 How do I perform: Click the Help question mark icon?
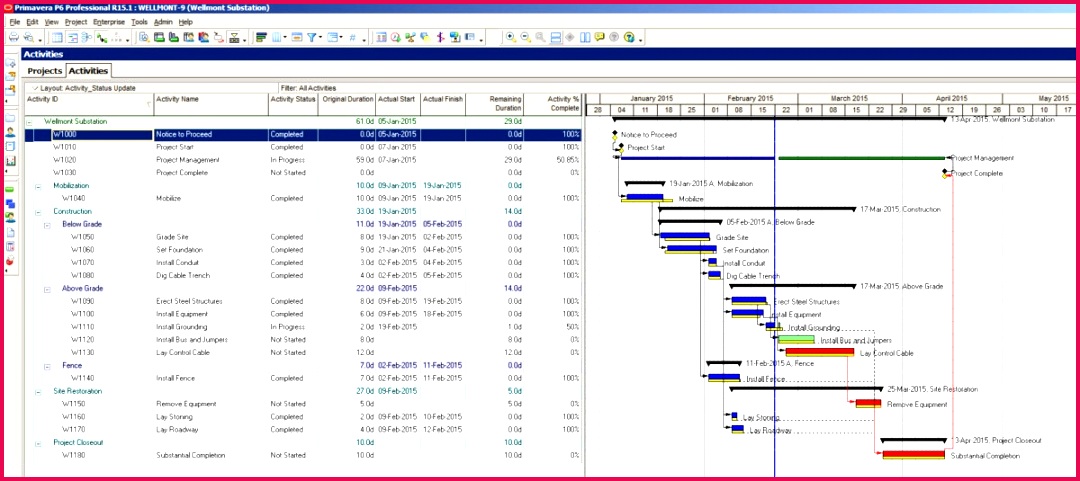[628, 37]
